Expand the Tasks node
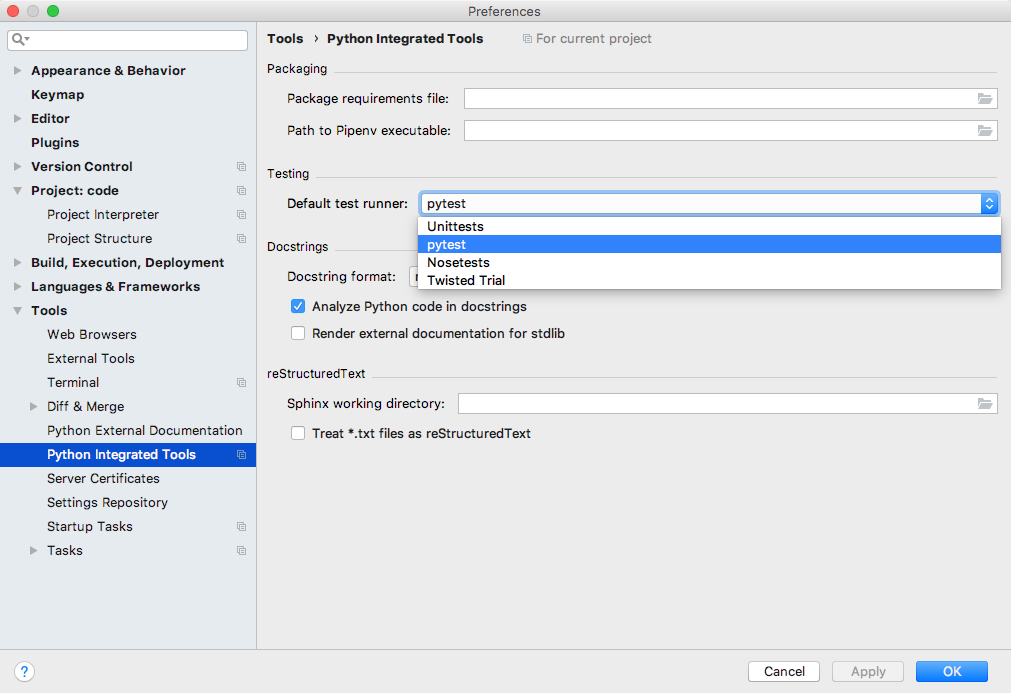The width and height of the screenshot is (1011, 693). [x=34, y=551]
